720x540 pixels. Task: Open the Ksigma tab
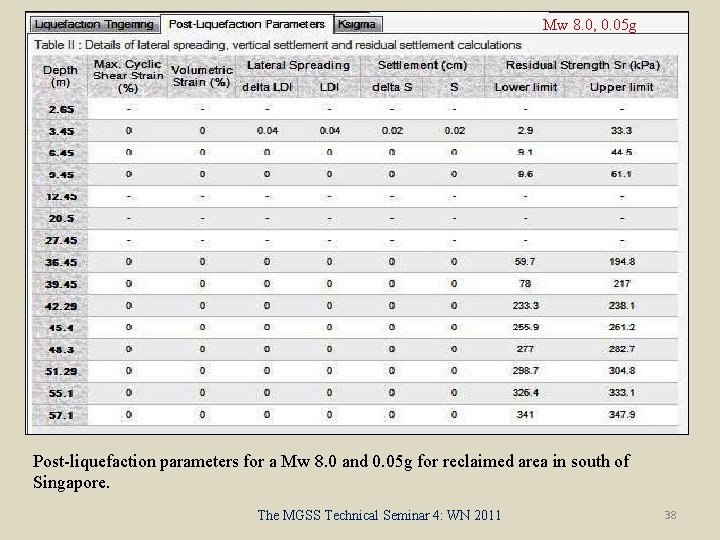(357, 24)
